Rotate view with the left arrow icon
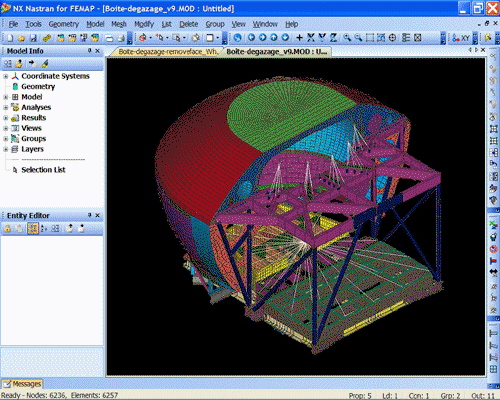 251,38
